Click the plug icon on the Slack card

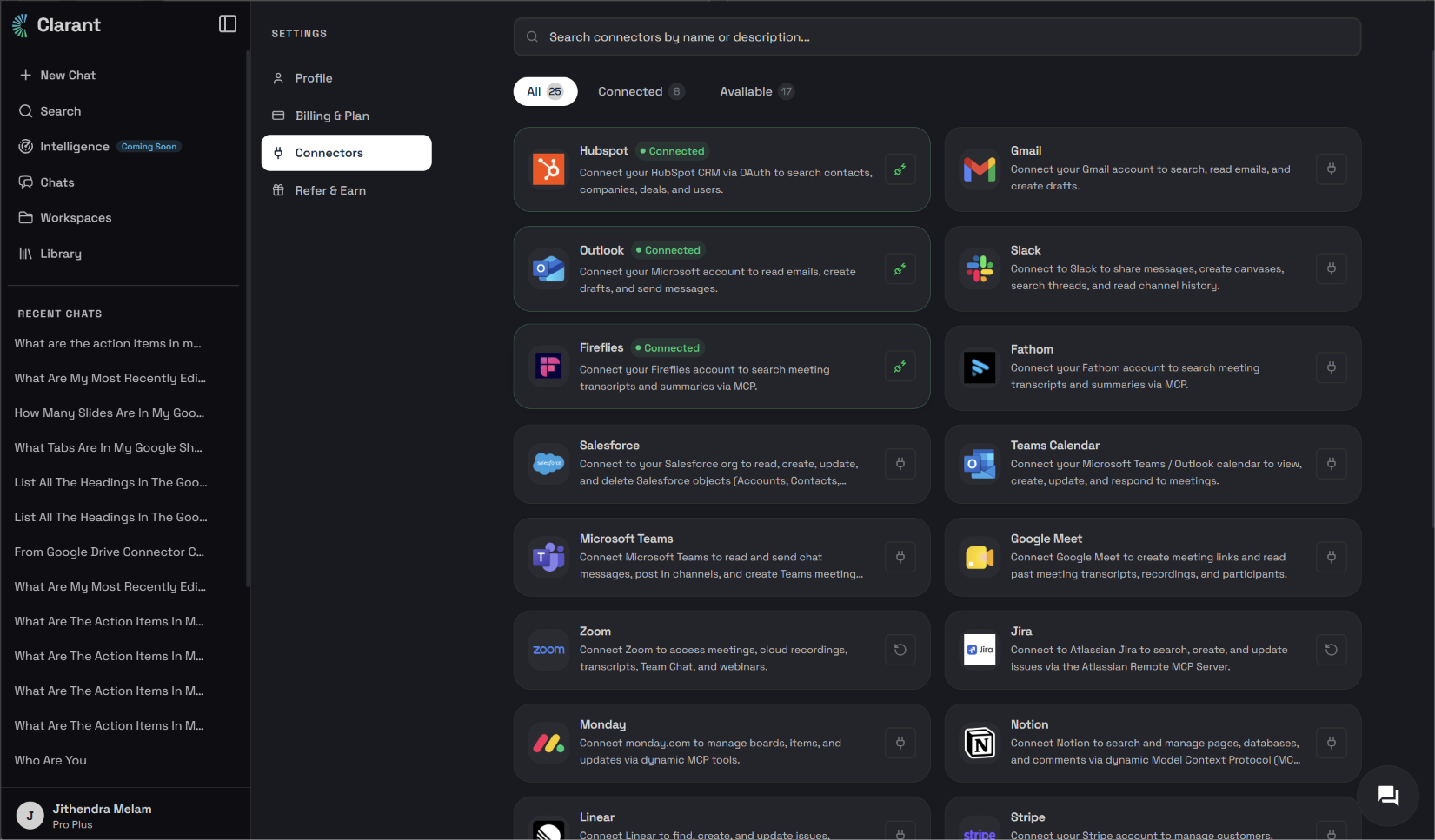pos(1332,268)
